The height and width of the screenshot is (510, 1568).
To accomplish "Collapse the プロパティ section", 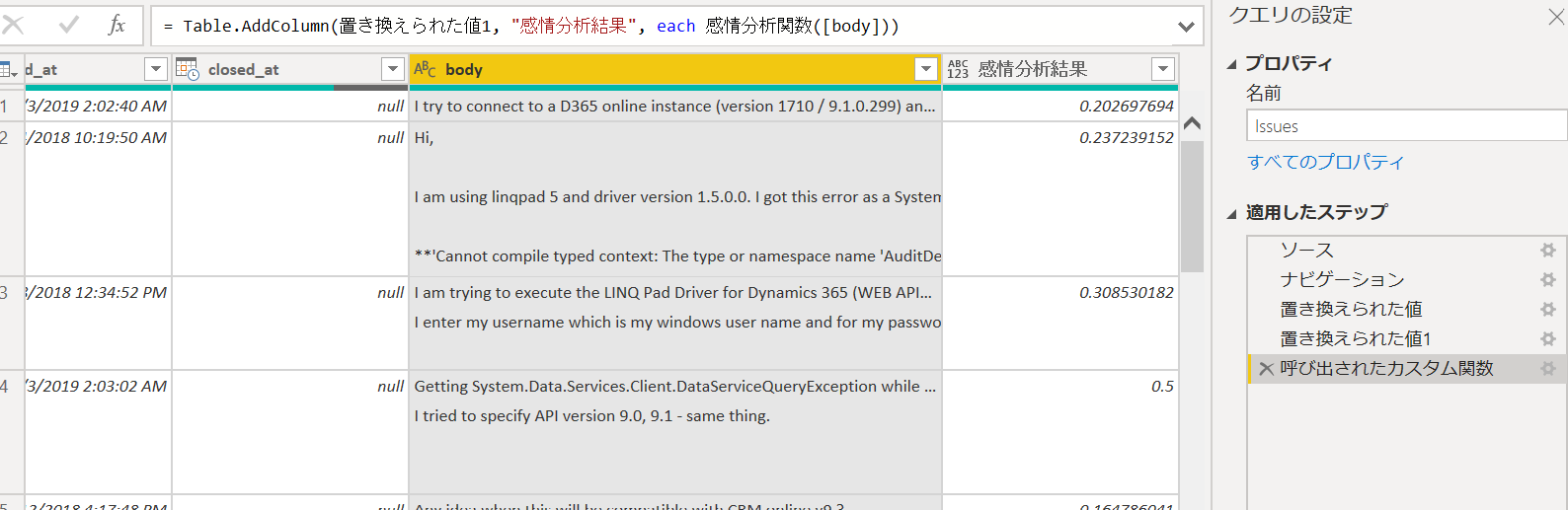I will click(x=1231, y=64).
